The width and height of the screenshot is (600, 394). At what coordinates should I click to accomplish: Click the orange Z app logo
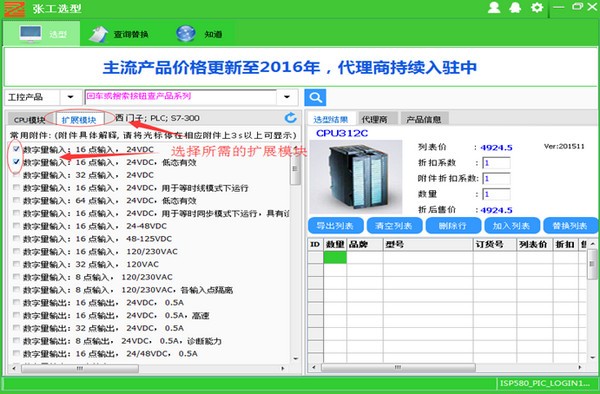pos(14,9)
